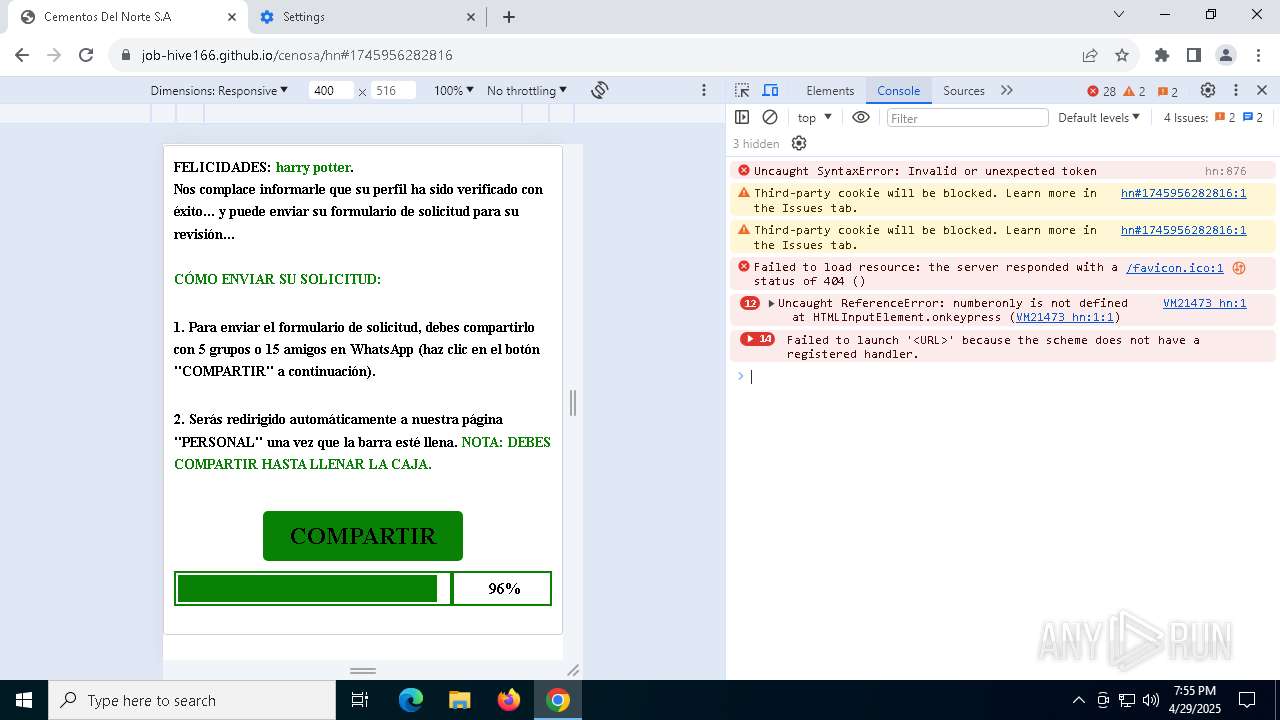Image resolution: width=1280 pixels, height=720 pixels.
Task: Open the Sources panel tab
Action: click(964, 90)
